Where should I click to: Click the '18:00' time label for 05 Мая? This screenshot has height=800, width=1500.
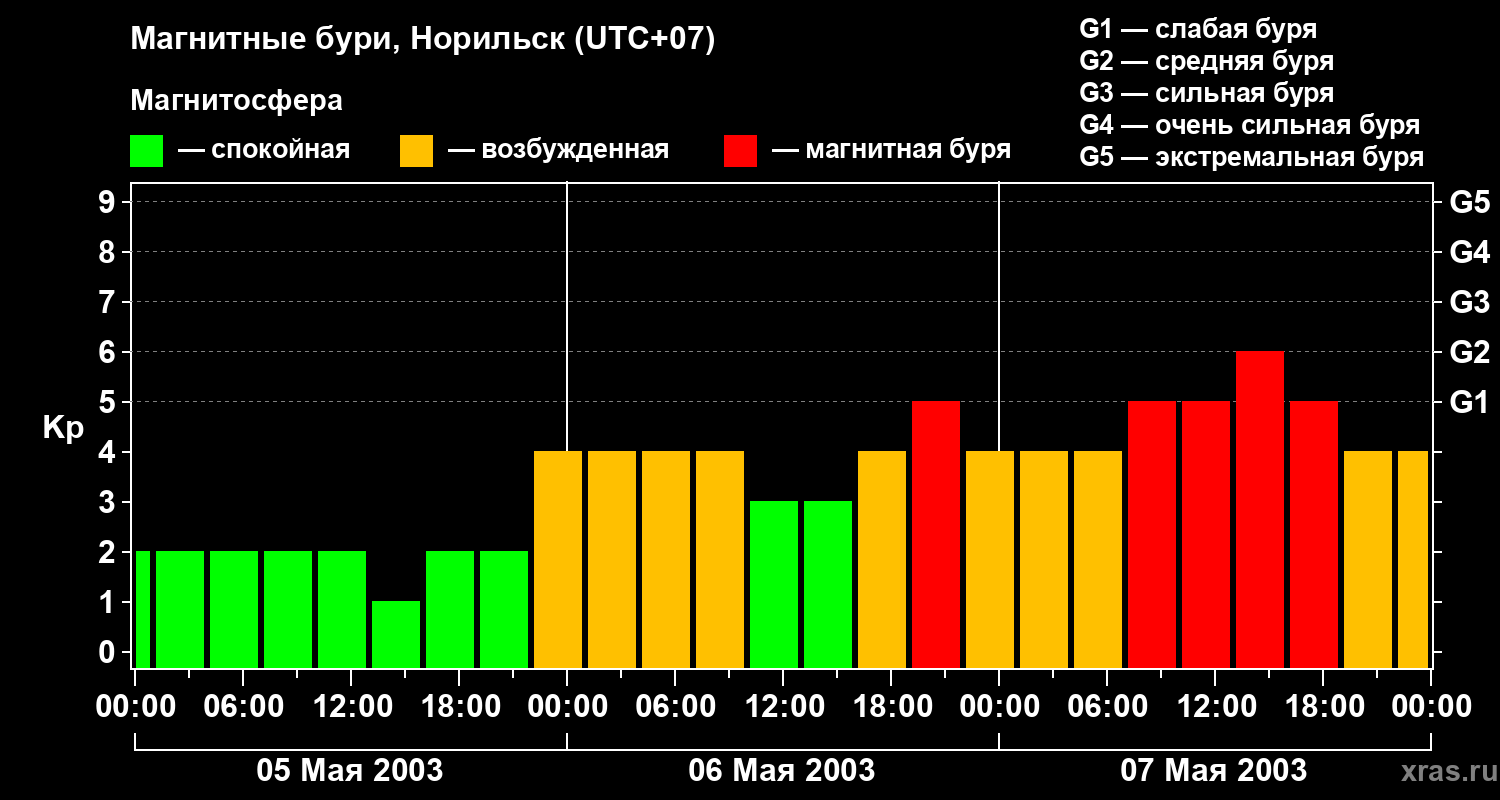coord(459,707)
